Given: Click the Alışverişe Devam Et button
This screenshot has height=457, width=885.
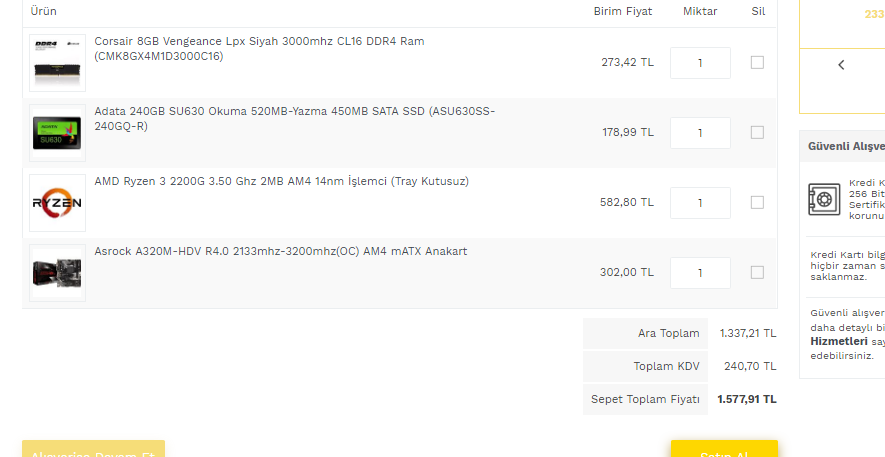Looking at the screenshot, I should tap(93, 449).
